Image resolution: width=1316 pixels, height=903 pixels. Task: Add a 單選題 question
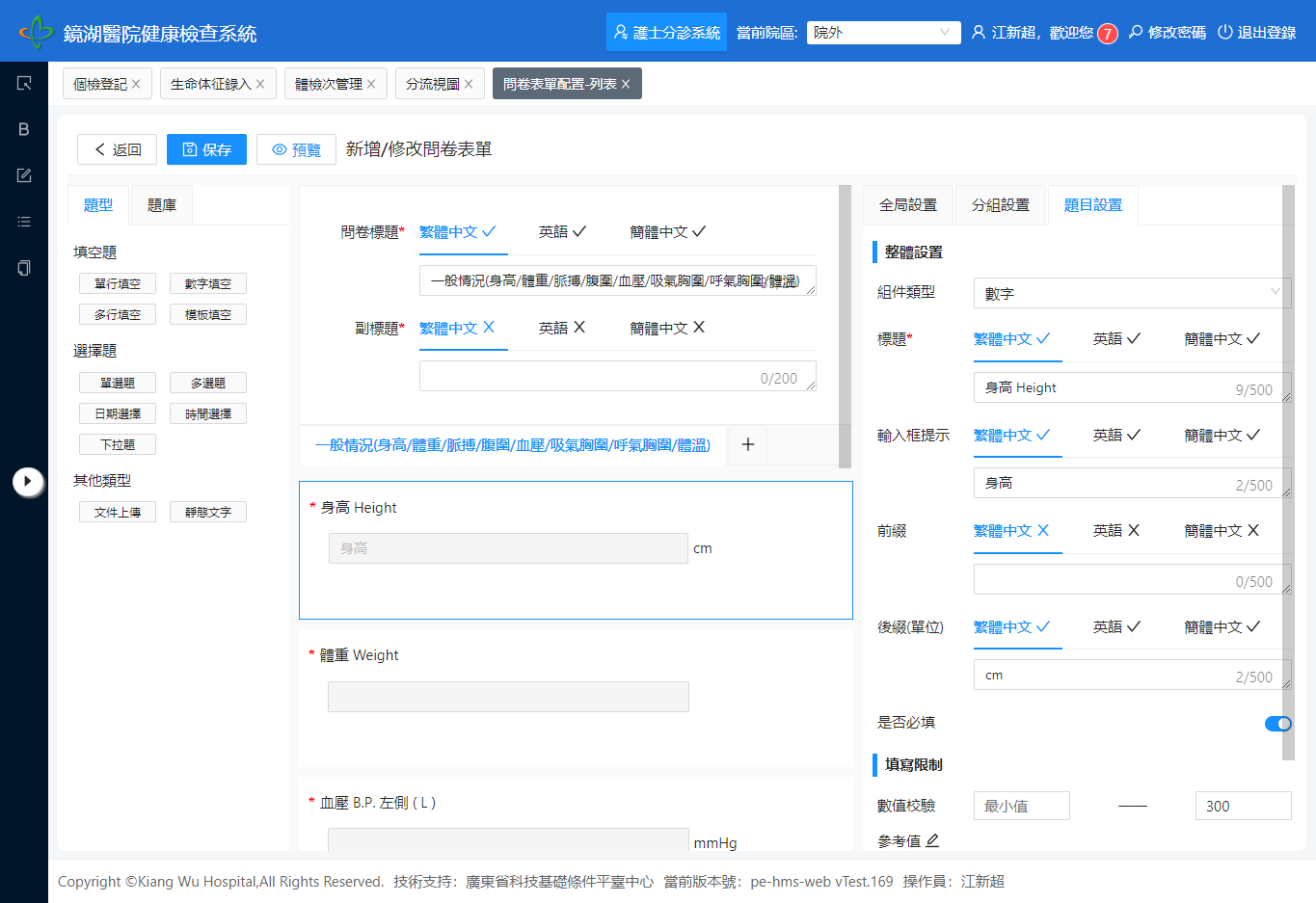pyautogui.click(x=118, y=383)
